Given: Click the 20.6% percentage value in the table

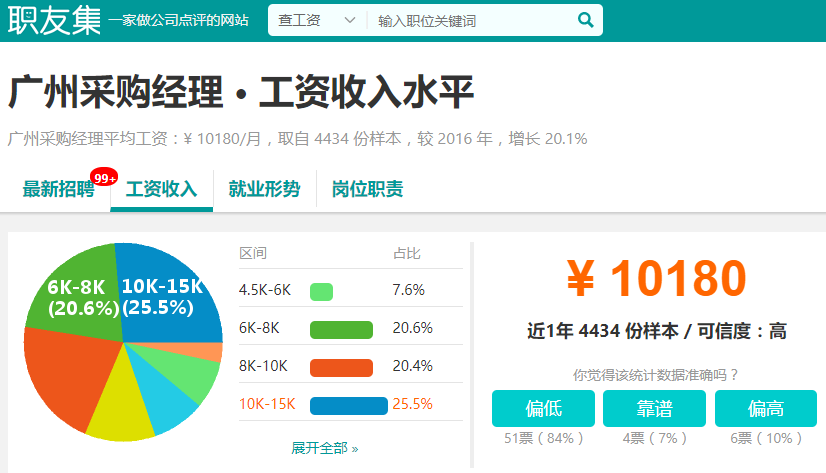Looking at the screenshot, I should point(412,328).
